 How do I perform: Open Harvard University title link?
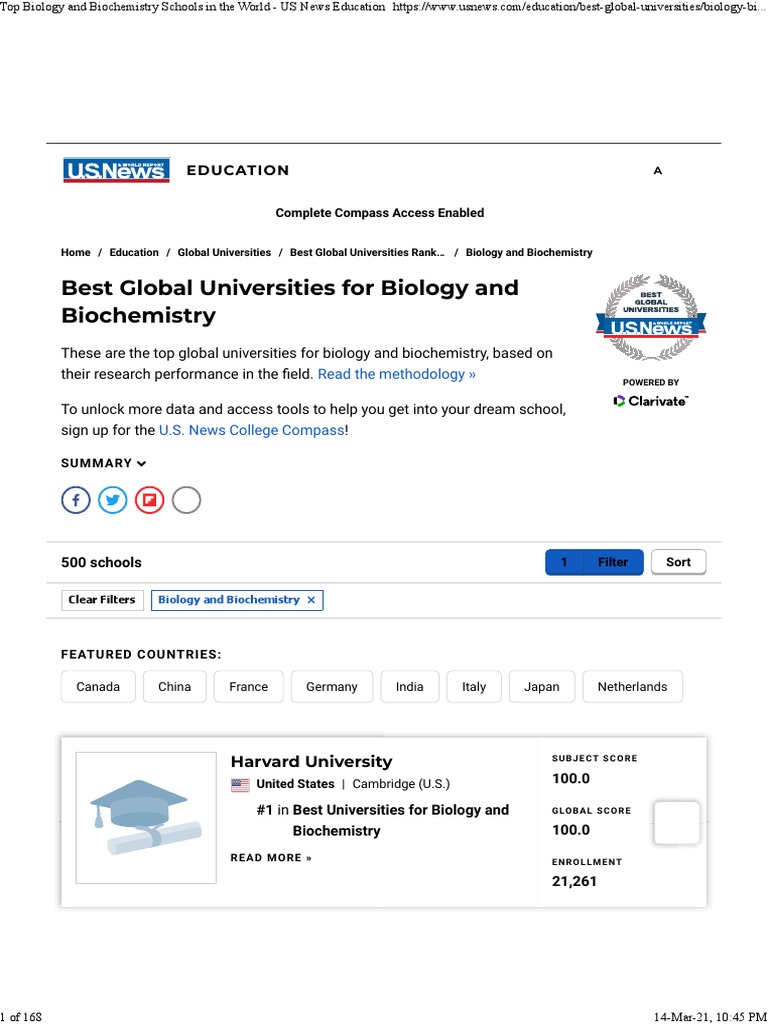click(312, 761)
